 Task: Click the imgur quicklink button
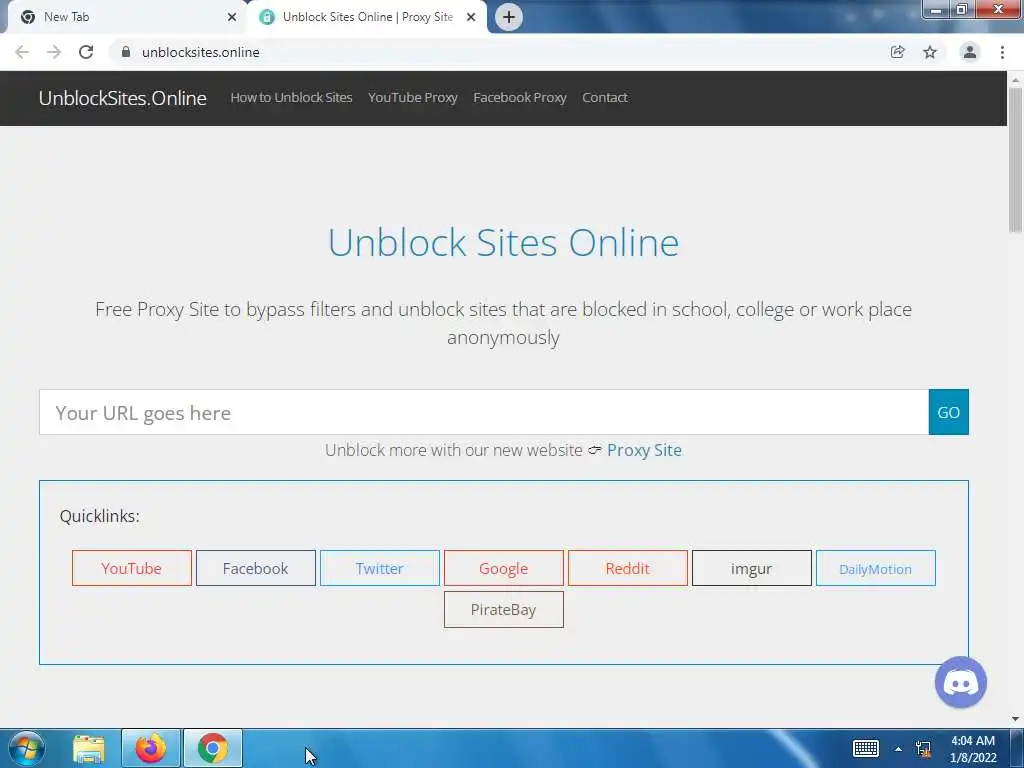pyautogui.click(x=752, y=568)
